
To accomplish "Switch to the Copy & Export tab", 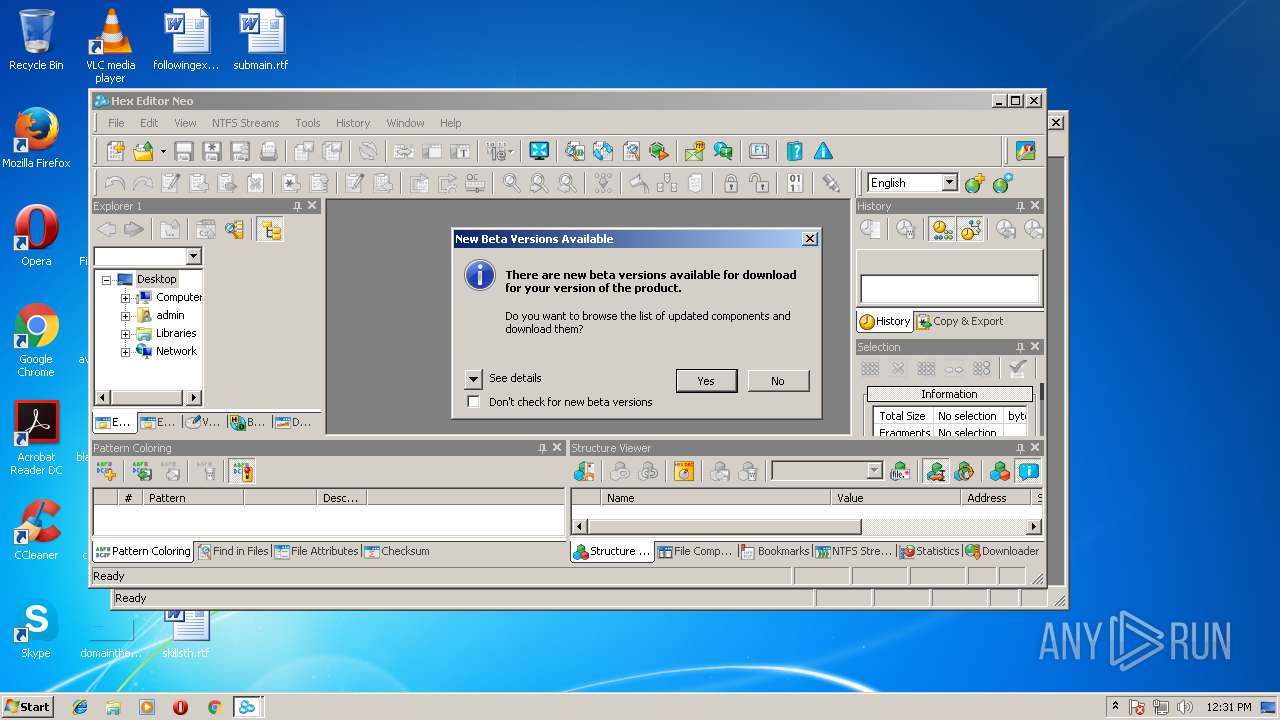I will pyautogui.click(x=960, y=321).
